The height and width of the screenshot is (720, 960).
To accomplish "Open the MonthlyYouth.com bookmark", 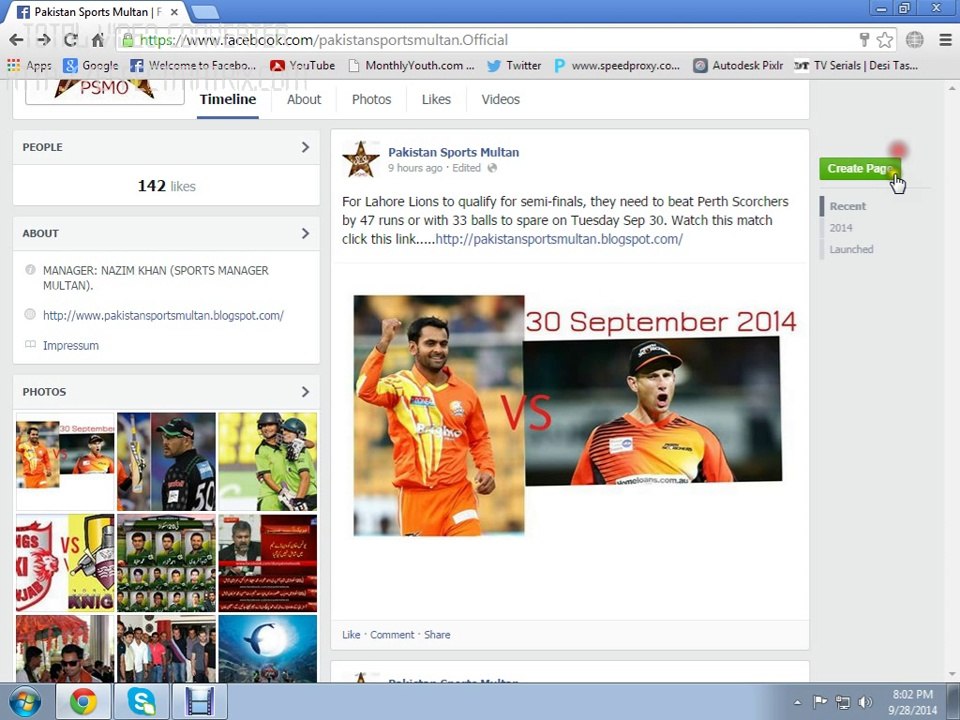I will [x=411, y=66].
